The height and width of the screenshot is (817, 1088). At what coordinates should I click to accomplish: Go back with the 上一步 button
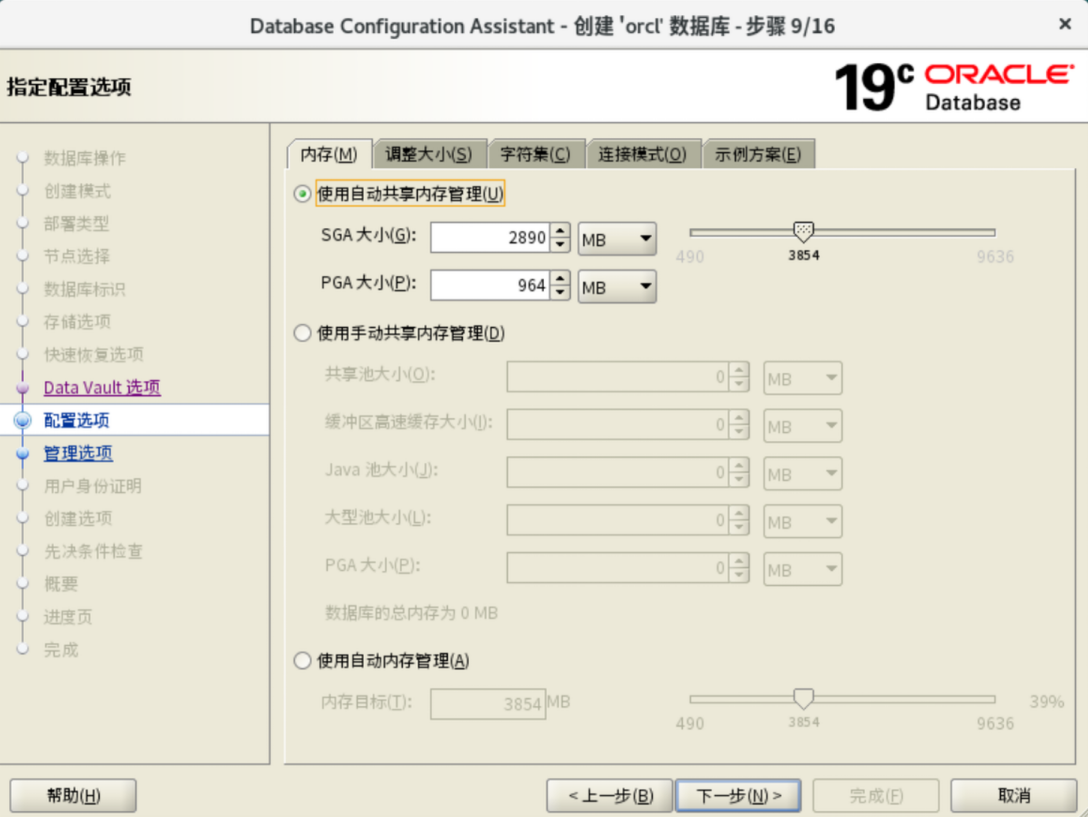pos(610,796)
